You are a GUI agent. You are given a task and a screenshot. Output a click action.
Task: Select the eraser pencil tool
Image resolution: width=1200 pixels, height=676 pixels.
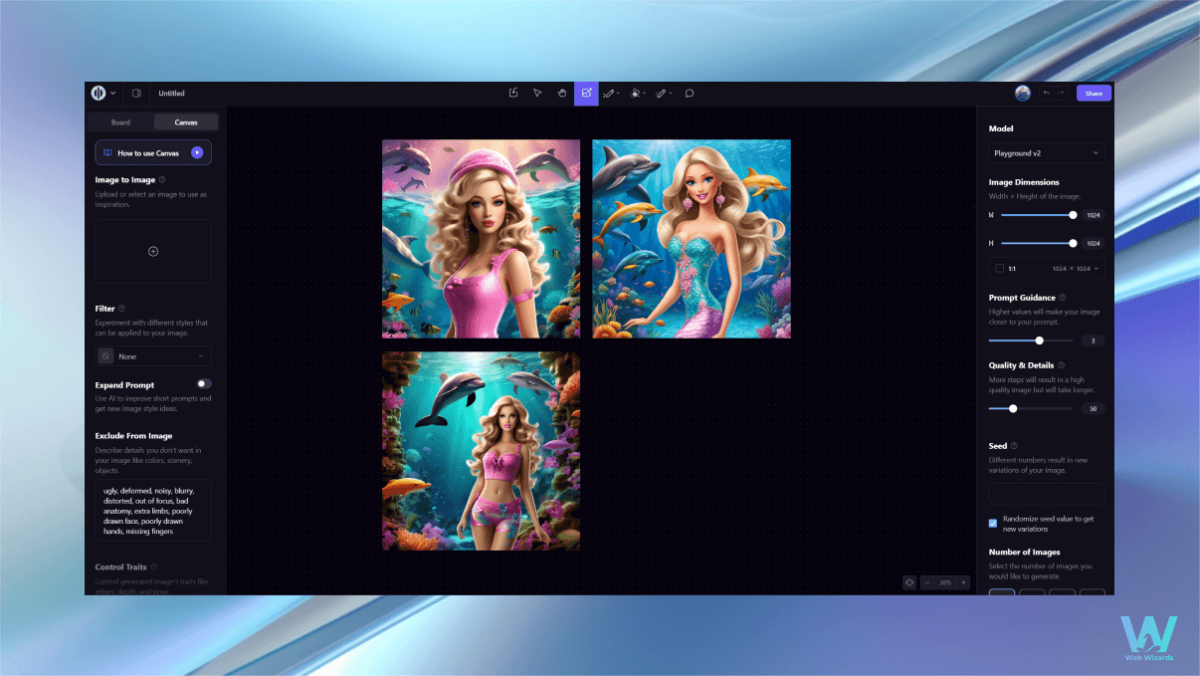(661, 93)
